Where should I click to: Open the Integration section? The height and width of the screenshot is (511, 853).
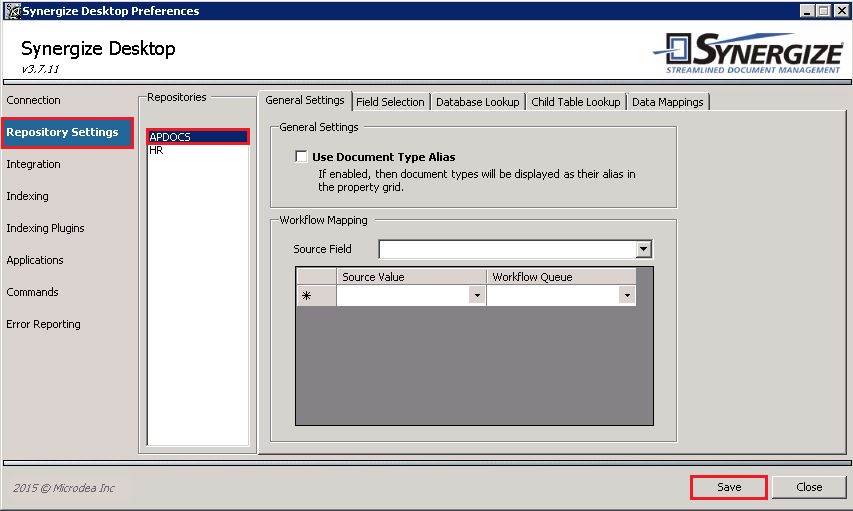(x=33, y=164)
